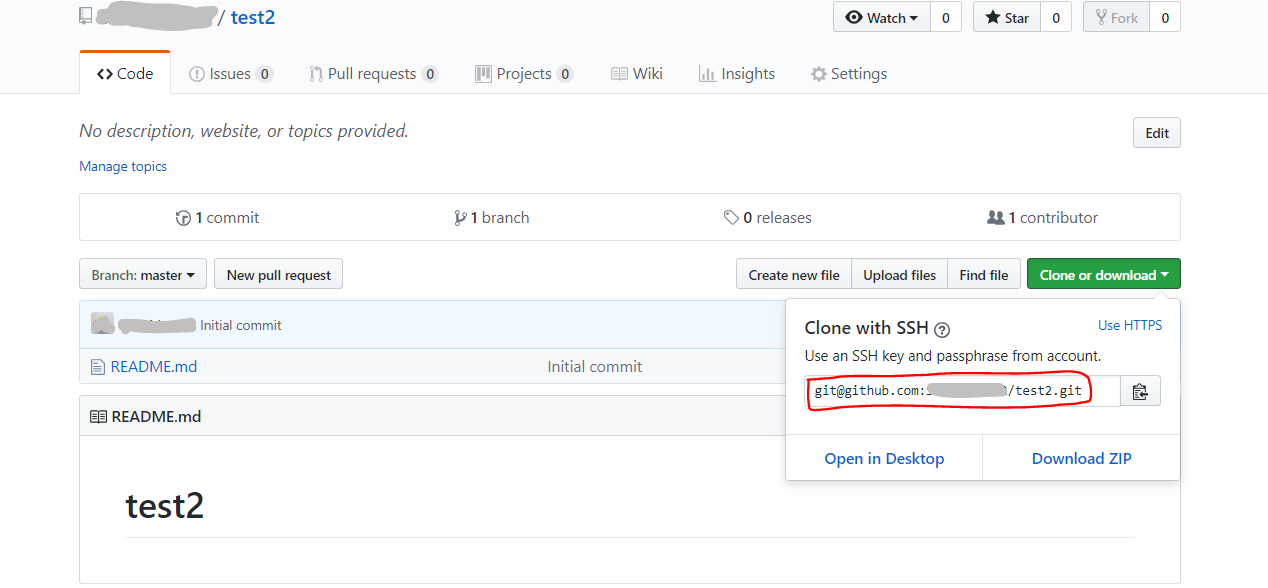Click Download ZIP

tap(1082, 458)
